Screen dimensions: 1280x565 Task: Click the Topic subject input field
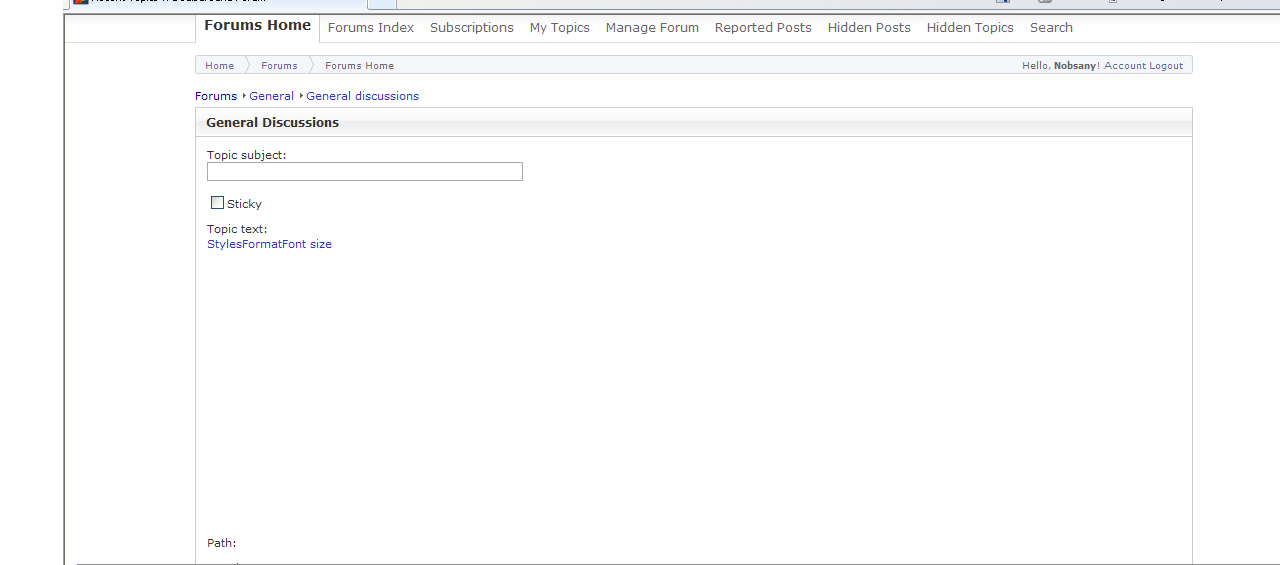coord(364,172)
